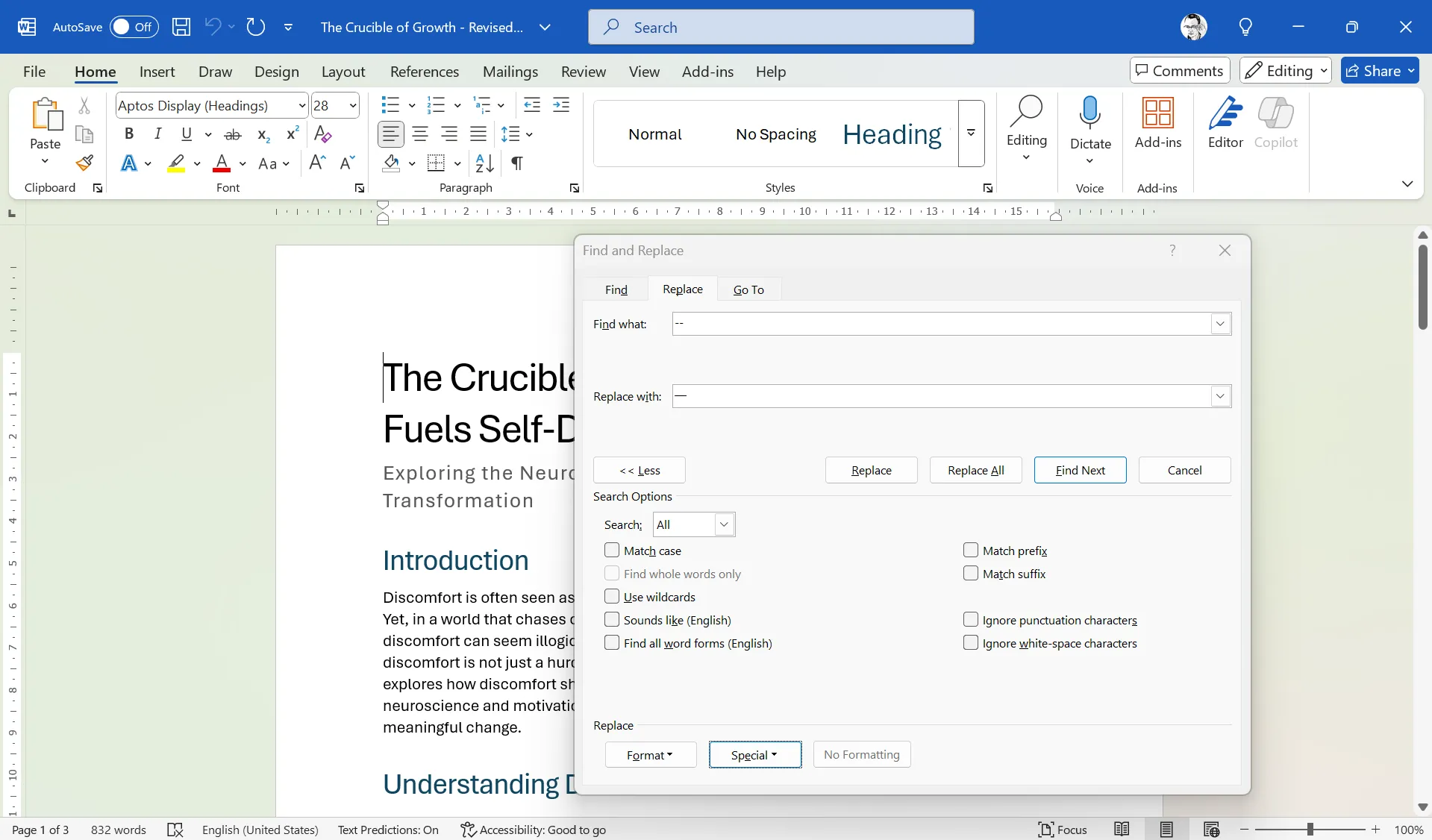Click the Clear All Formatting icon
Viewport: 1432px width, 840px height.
click(x=322, y=134)
